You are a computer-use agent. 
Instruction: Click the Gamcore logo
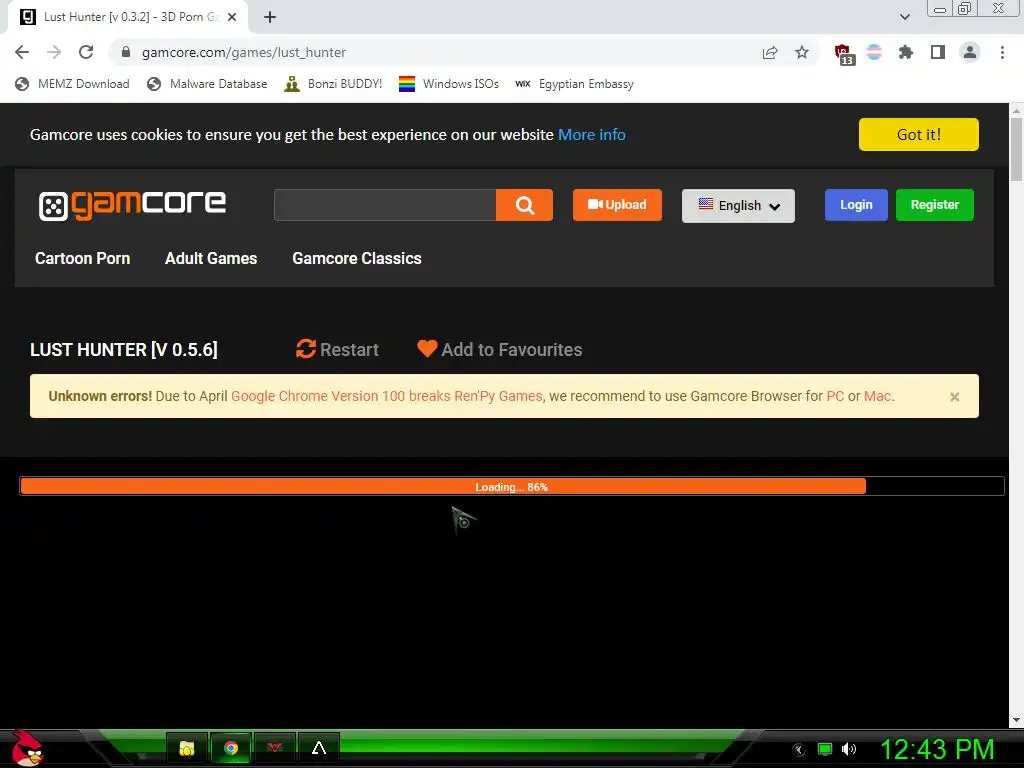point(133,205)
